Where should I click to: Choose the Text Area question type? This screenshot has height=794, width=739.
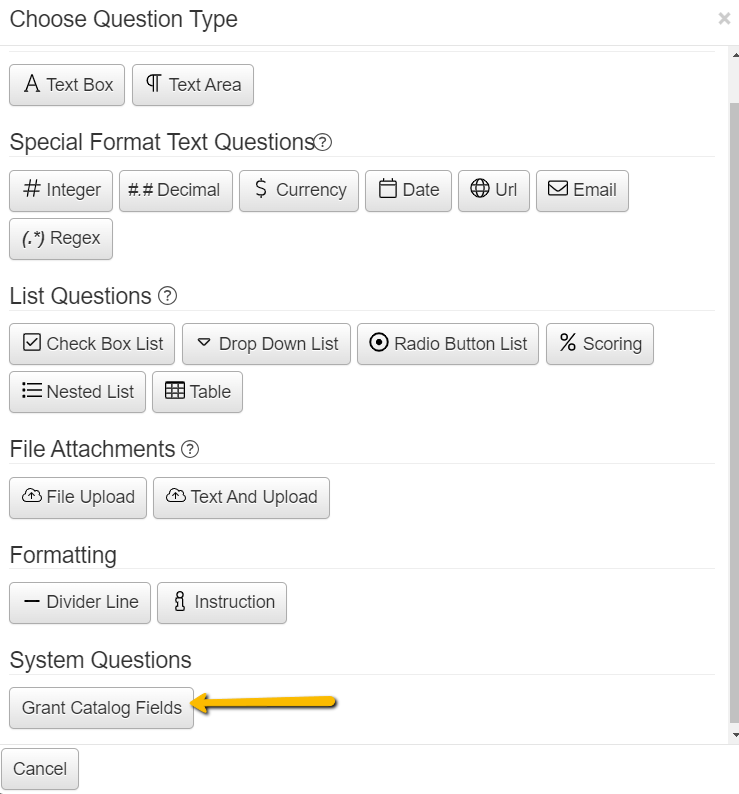pyautogui.click(x=193, y=85)
